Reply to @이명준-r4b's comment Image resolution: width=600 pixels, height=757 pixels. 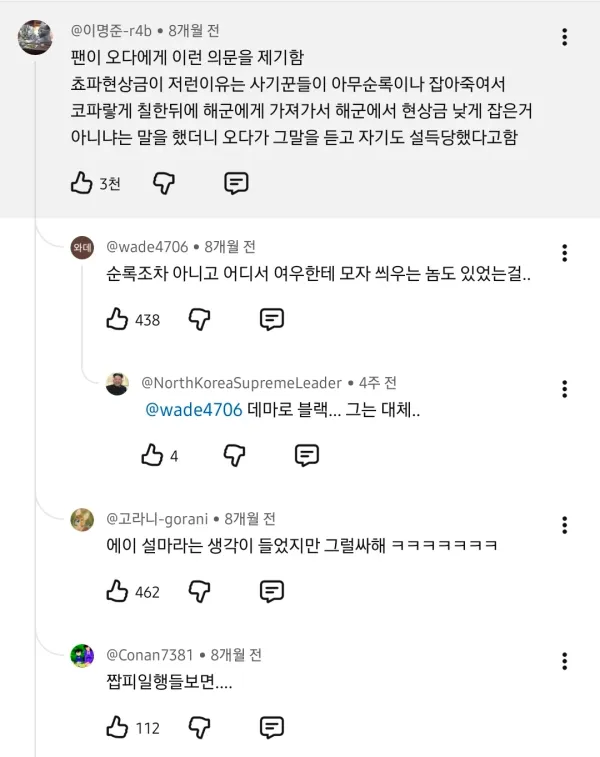coord(236,183)
